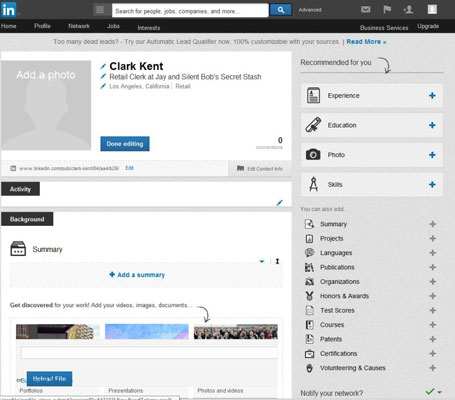The width and height of the screenshot is (455, 400).
Task: Click Edit profile URL link
Action: point(129,168)
